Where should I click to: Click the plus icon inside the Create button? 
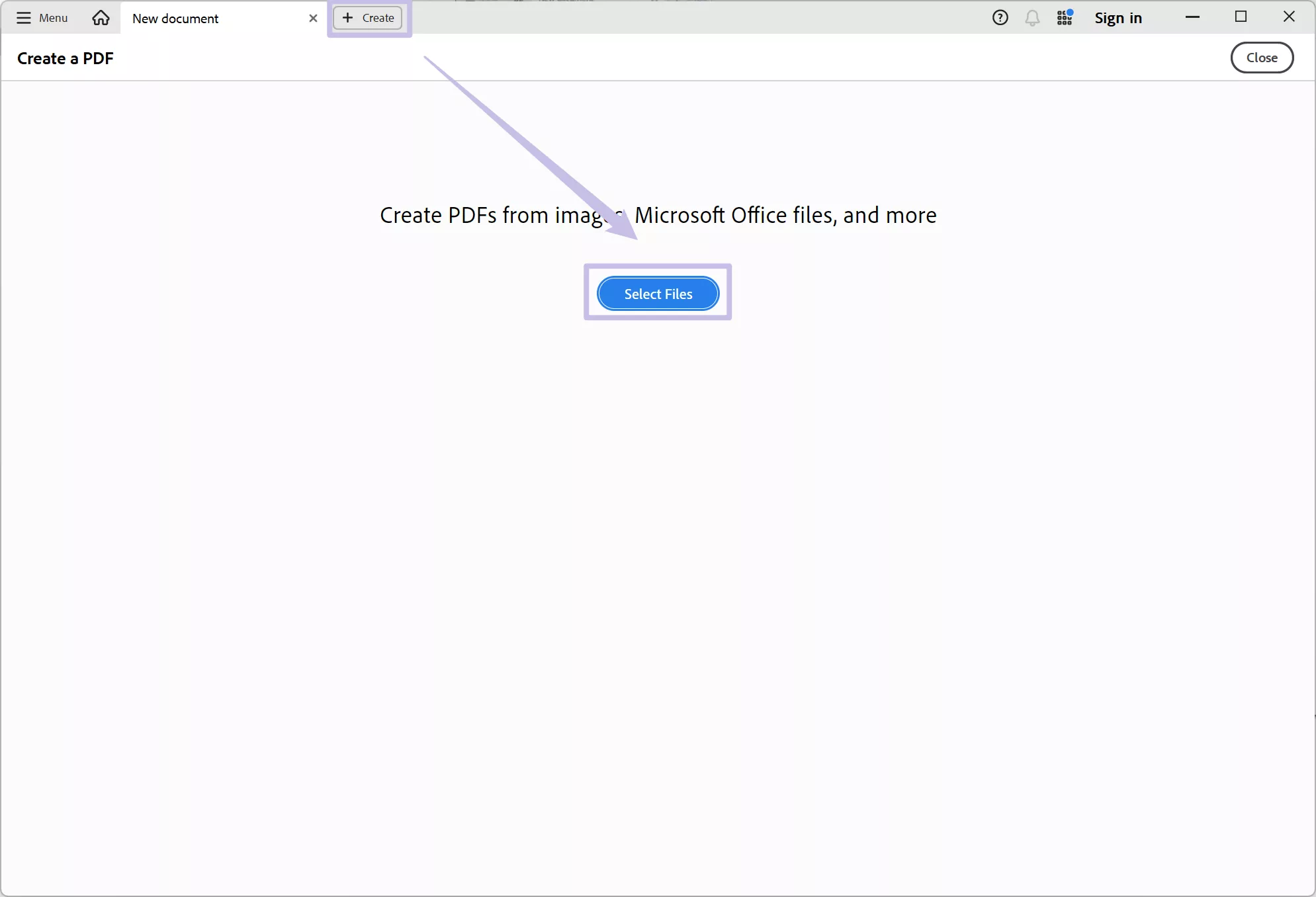(349, 18)
